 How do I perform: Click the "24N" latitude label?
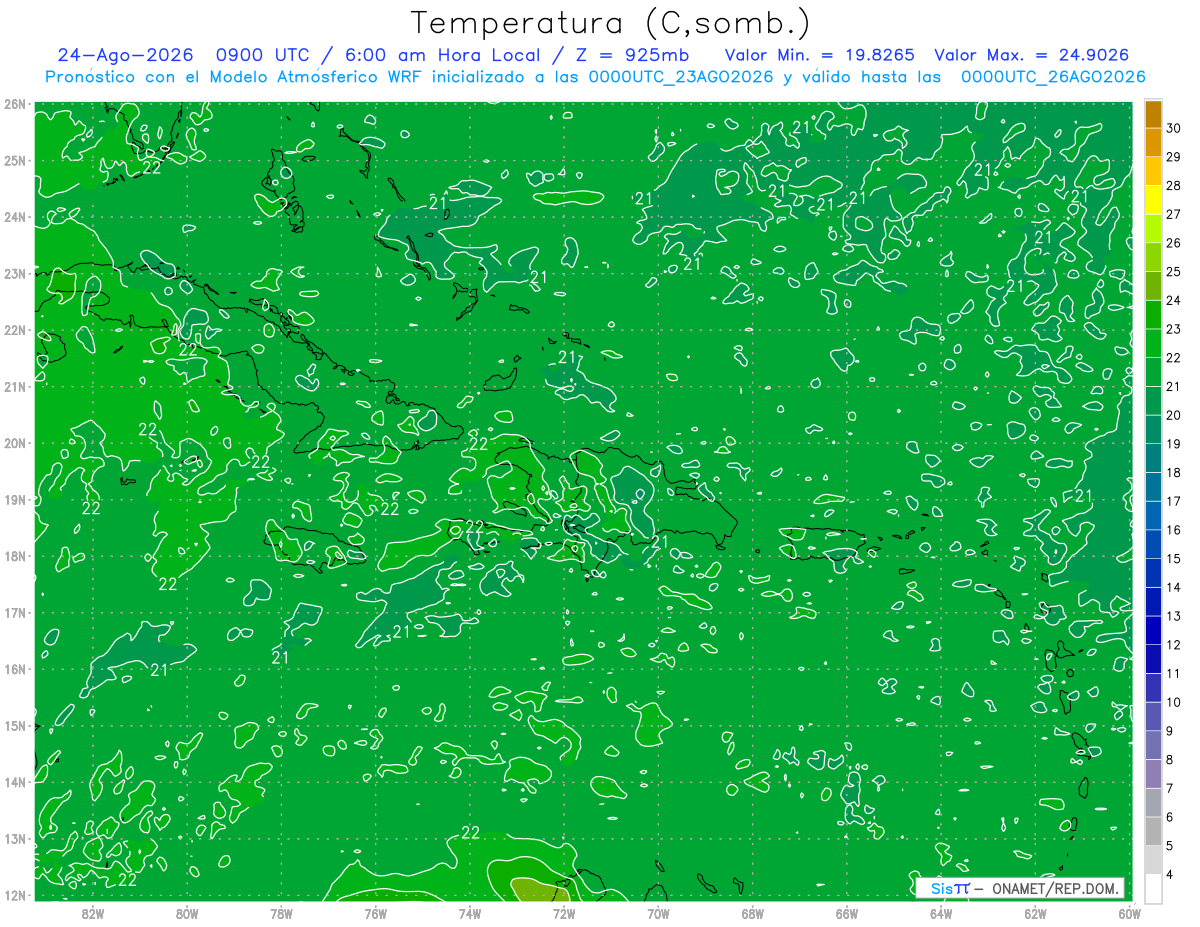click(14, 217)
